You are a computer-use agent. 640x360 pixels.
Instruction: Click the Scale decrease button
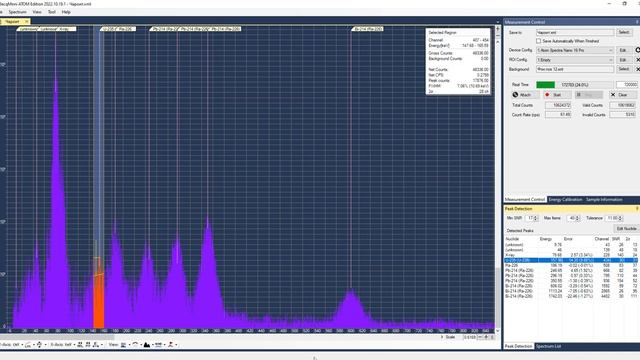tap(480, 337)
